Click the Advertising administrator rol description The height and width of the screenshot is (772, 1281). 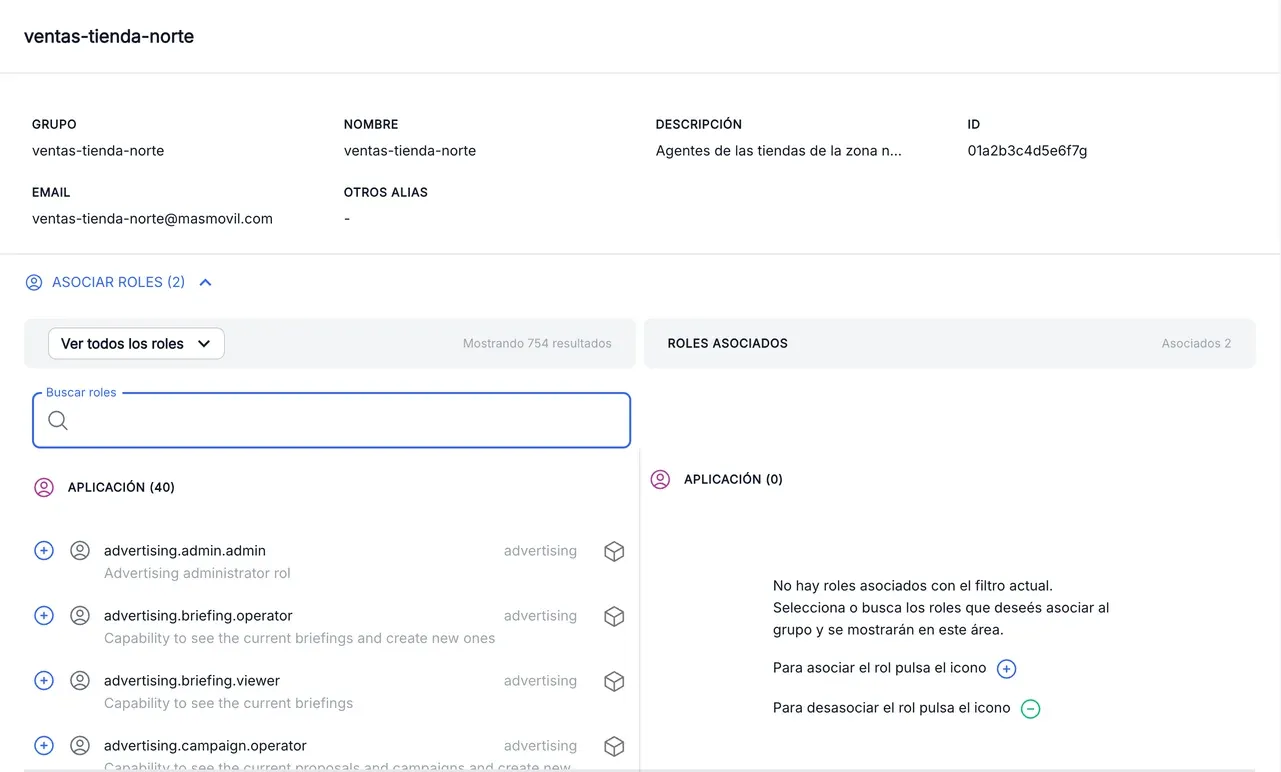(197, 574)
